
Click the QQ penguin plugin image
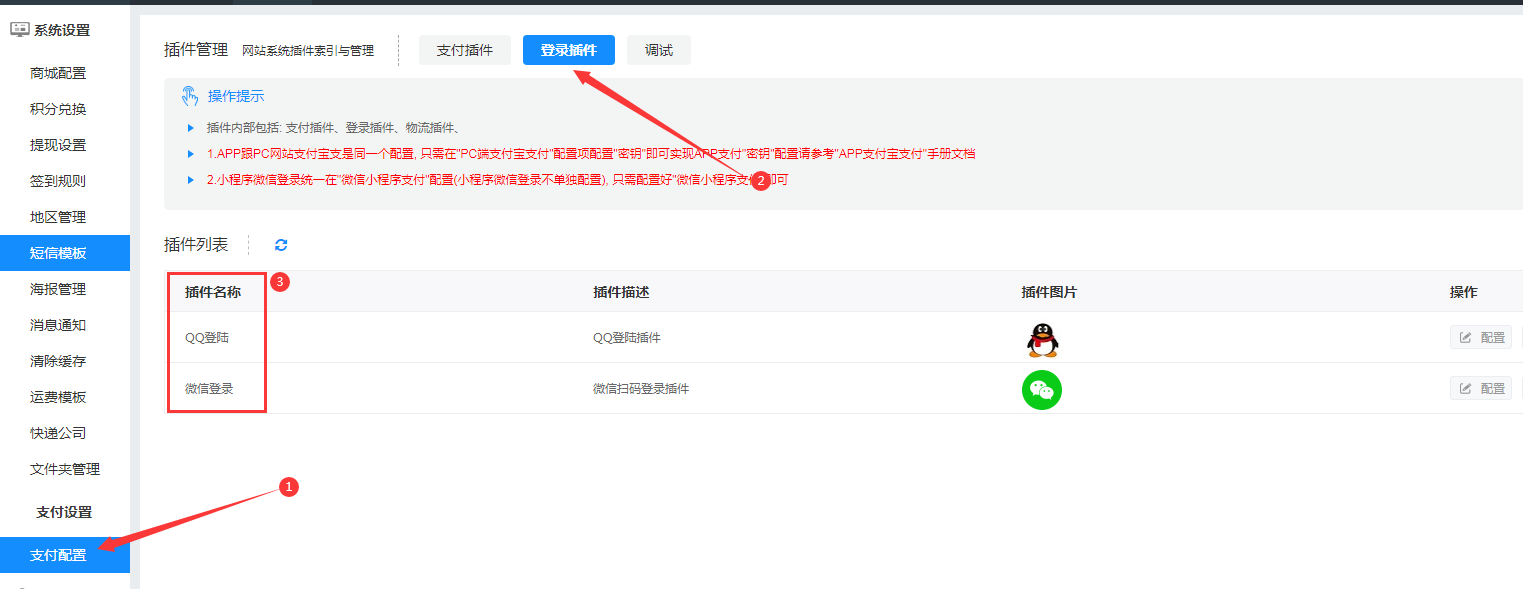tap(1042, 339)
